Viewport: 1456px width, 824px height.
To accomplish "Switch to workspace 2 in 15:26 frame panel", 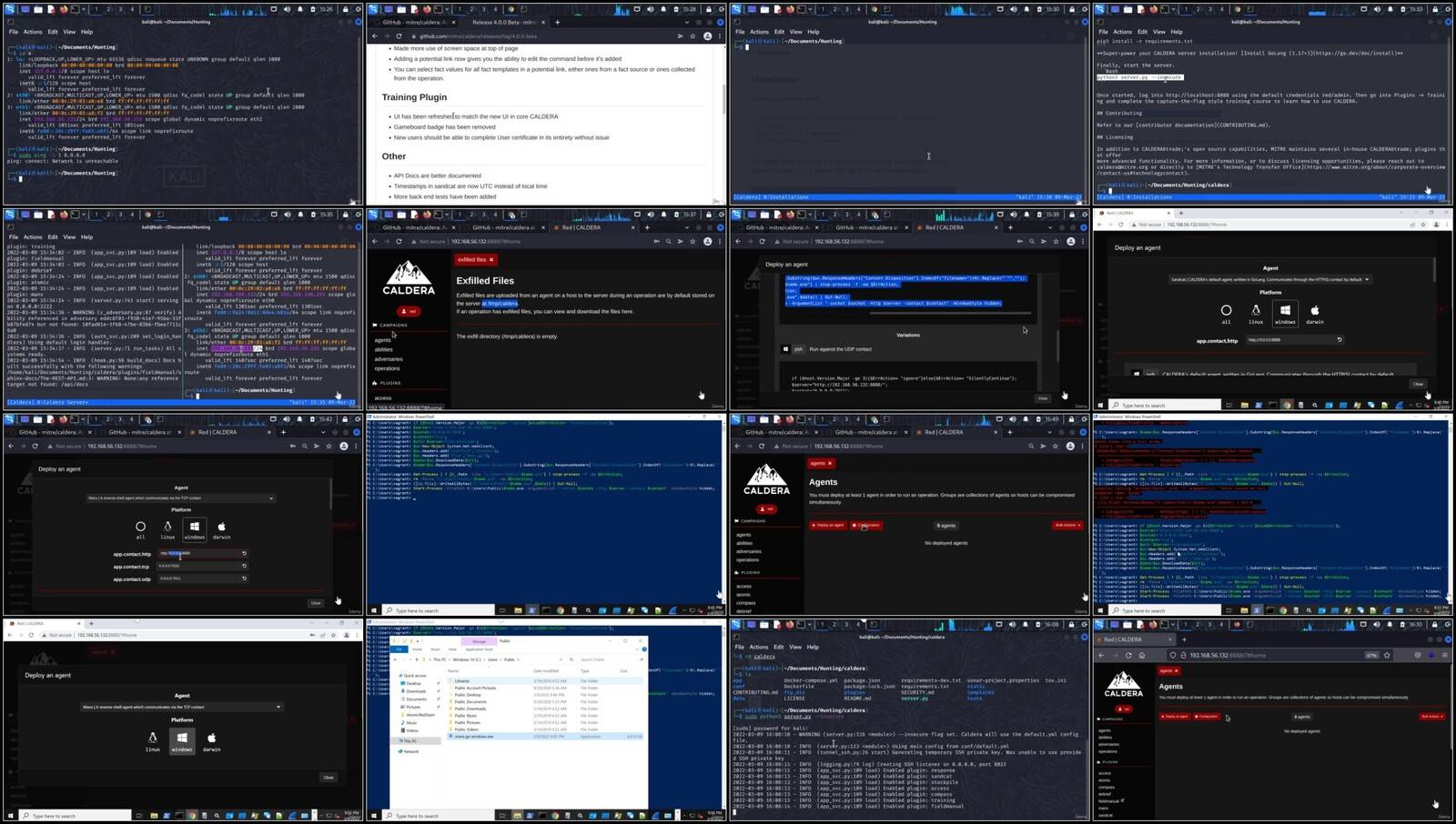I will tap(108, 9).
